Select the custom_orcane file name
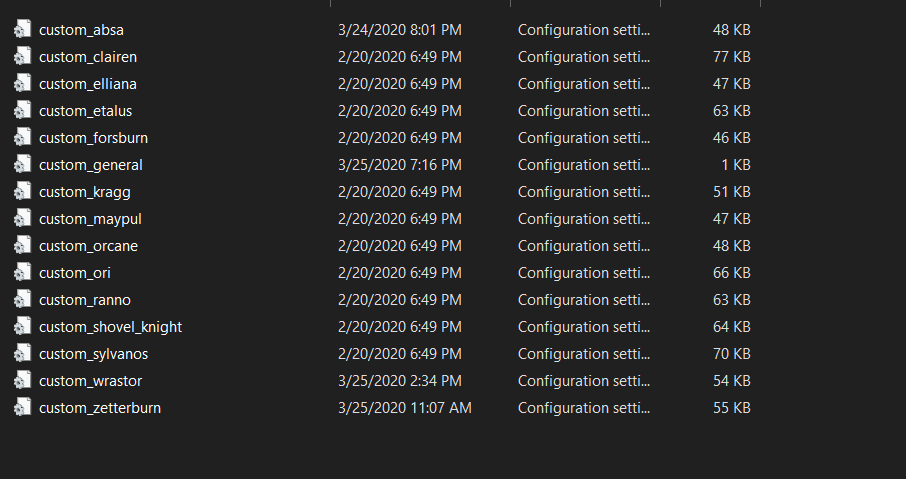The height and width of the screenshot is (479, 906). tap(88, 246)
